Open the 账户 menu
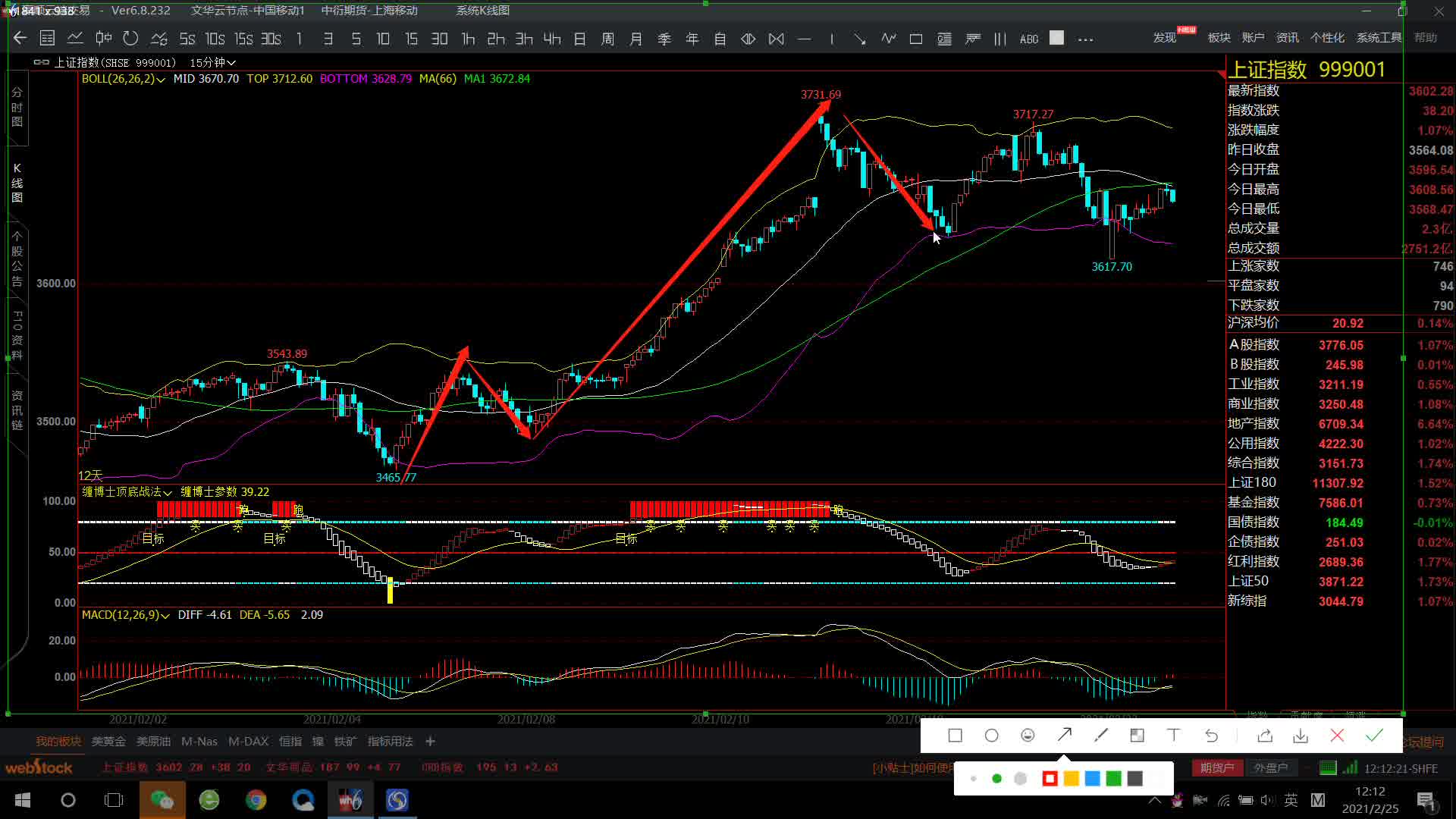 click(x=1253, y=37)
